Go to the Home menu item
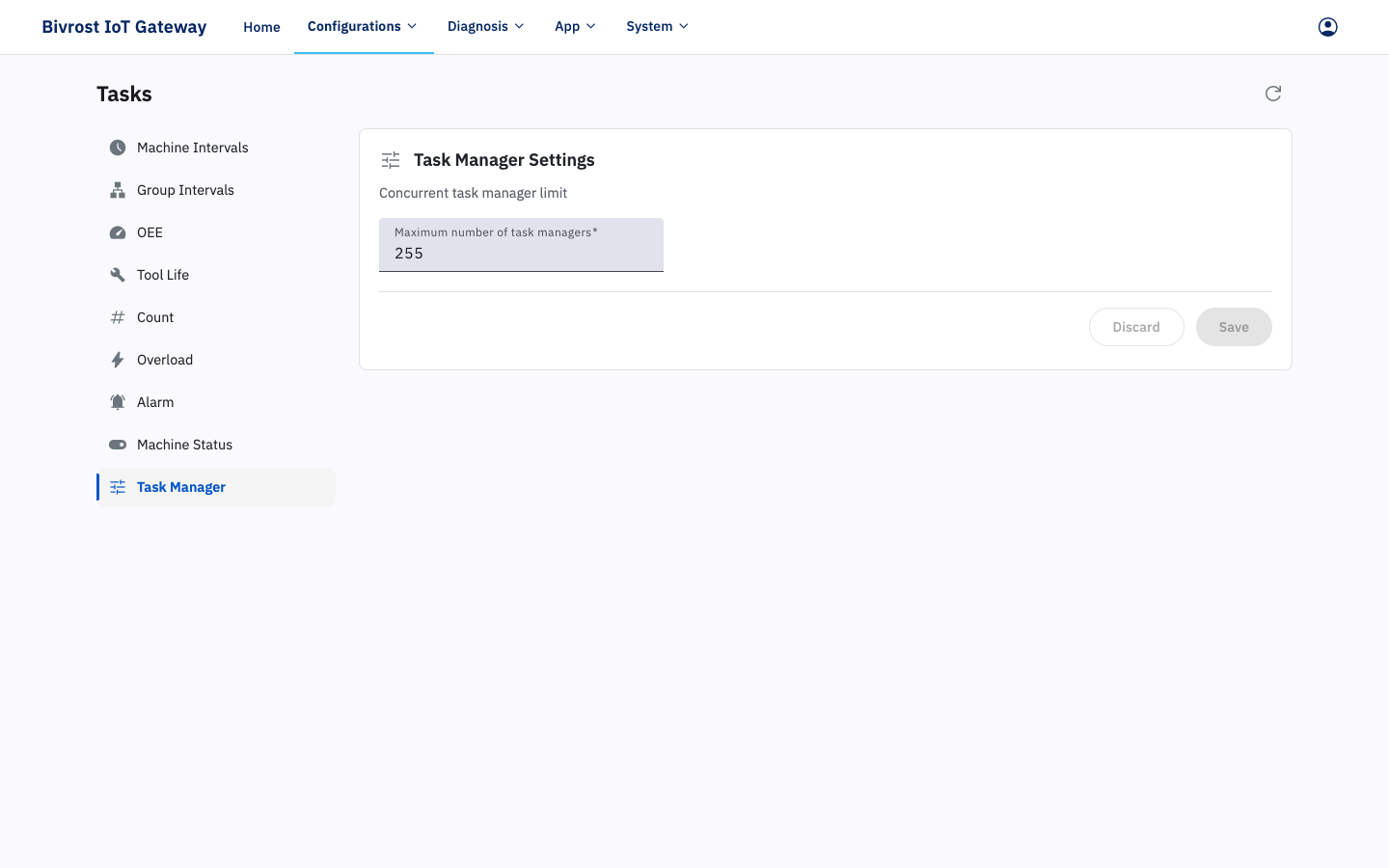 point(261,27)
